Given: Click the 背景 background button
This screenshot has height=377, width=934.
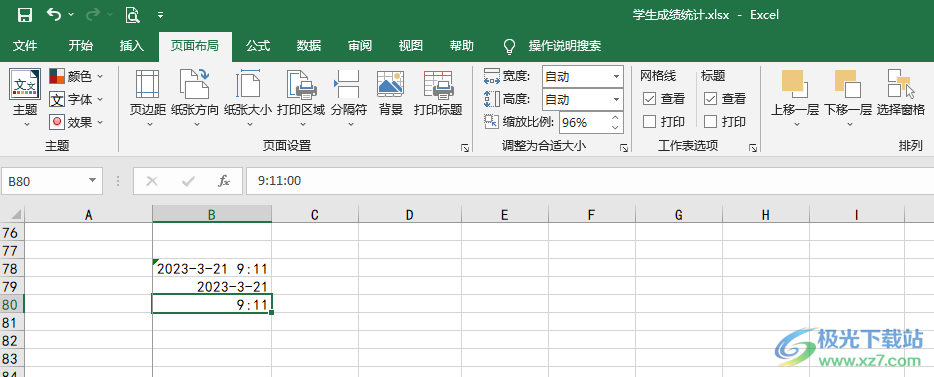Looking at the screenshot, I should [x=391, y=92].
